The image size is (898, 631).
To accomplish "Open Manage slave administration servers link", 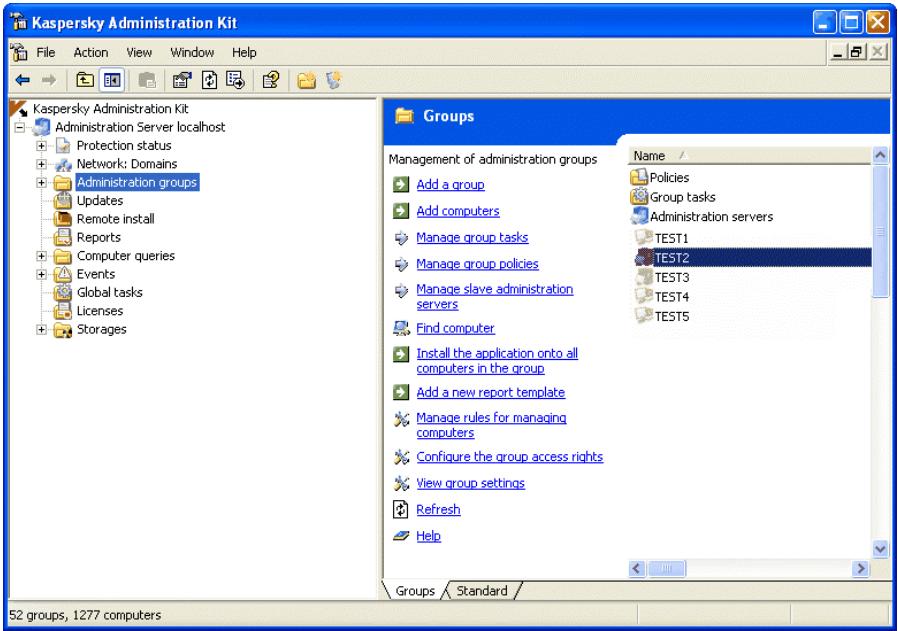I will (494, 297).
